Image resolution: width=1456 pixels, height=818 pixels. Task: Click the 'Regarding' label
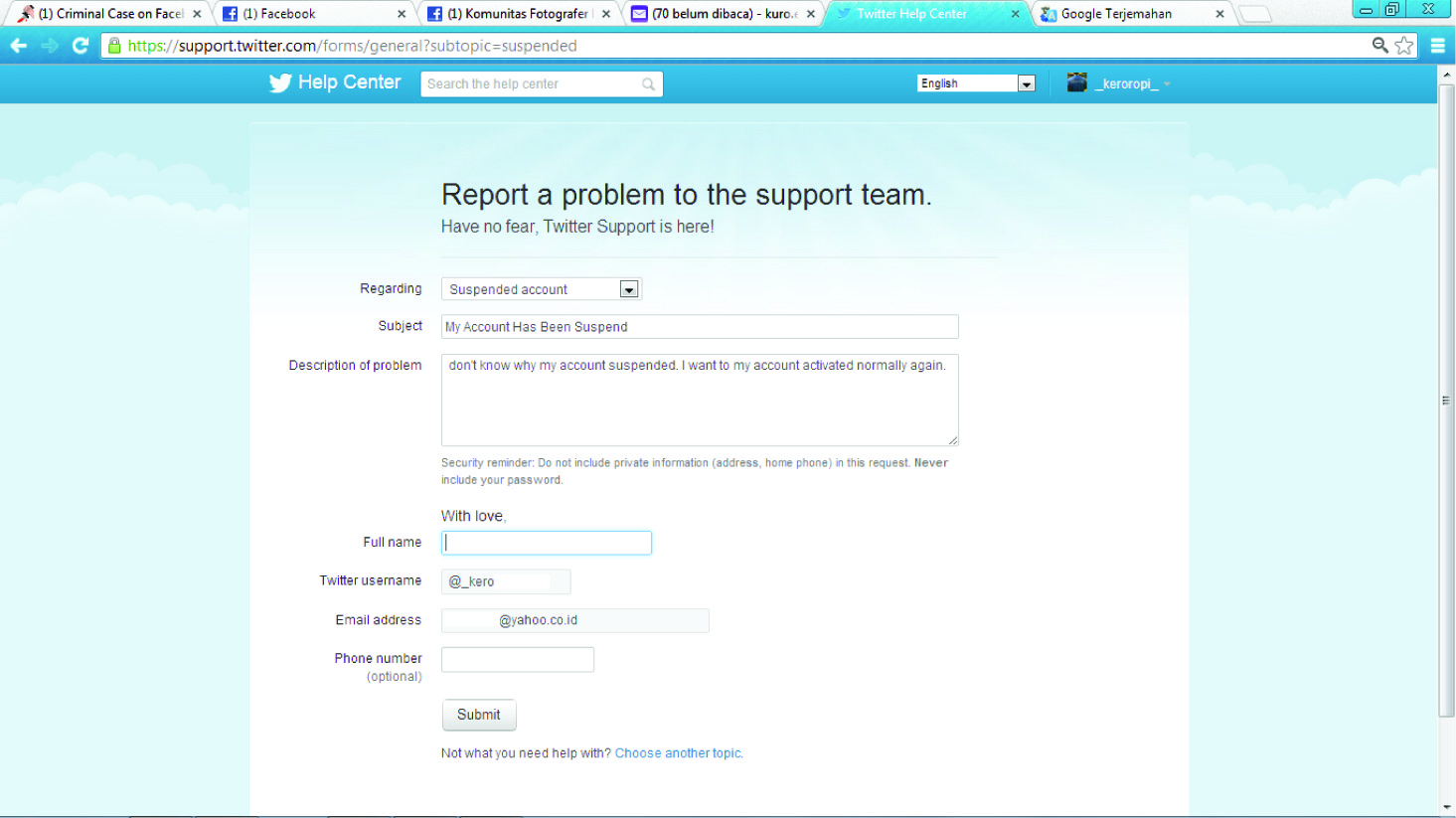point(391,288)
